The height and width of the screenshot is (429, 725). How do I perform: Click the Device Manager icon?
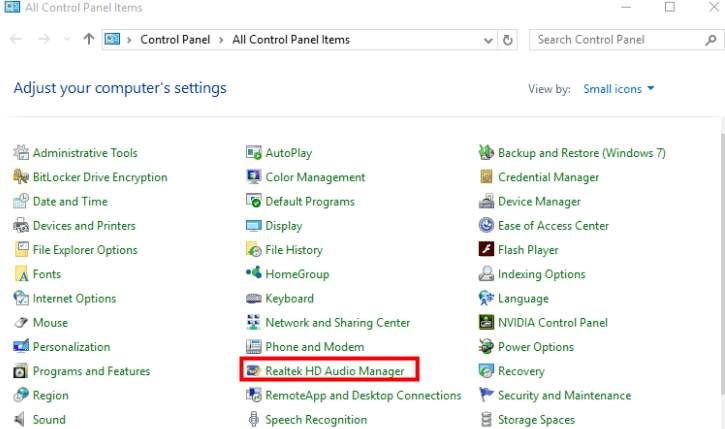(487, 201)
